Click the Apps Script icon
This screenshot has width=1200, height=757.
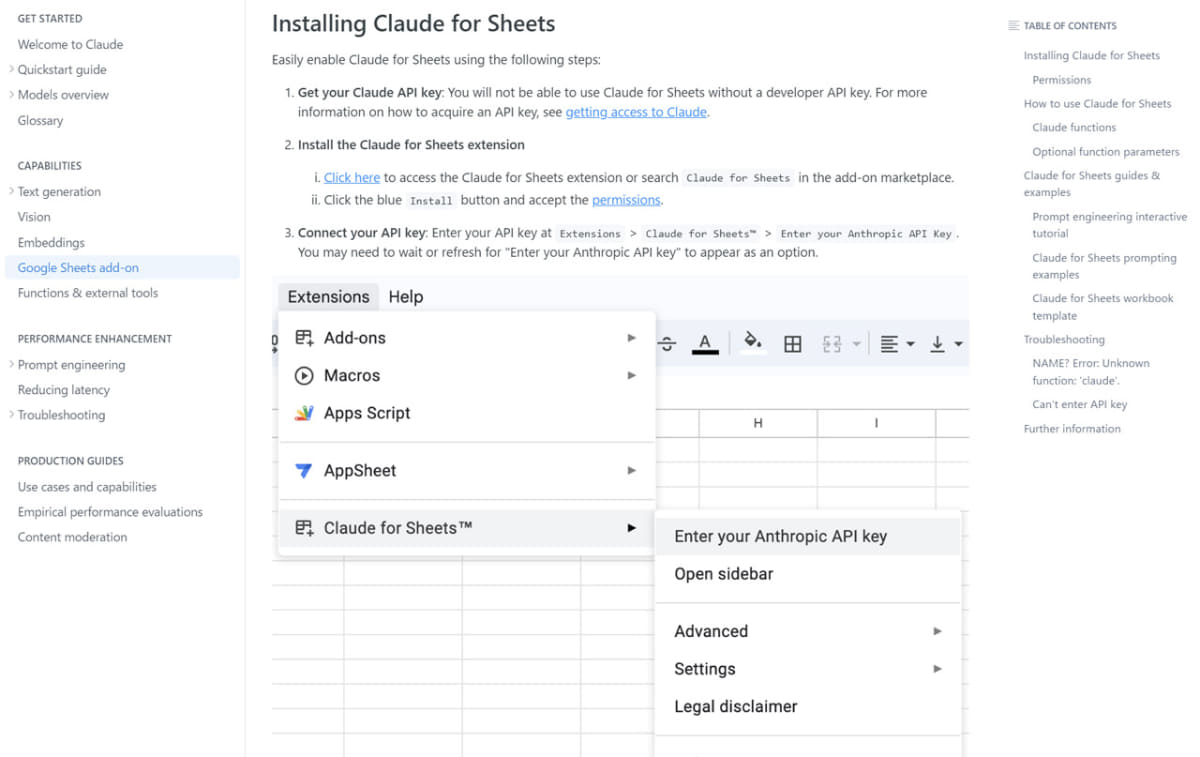tap(304, 413)
